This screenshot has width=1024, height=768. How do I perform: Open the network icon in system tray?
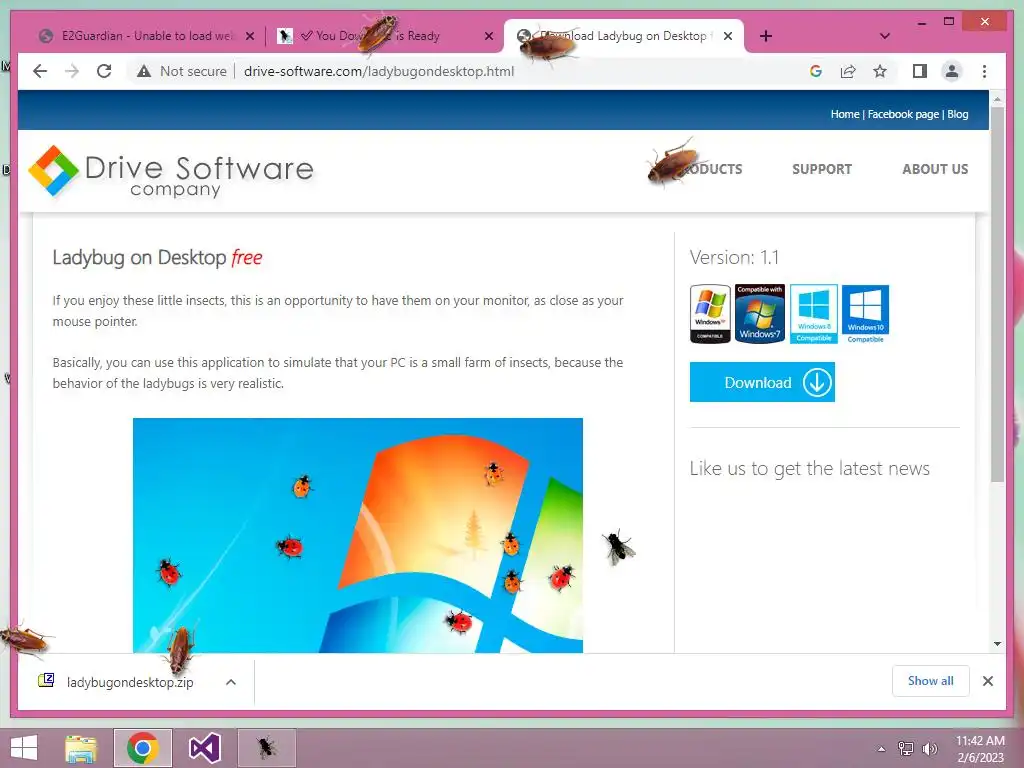click(x=906, y=749)
